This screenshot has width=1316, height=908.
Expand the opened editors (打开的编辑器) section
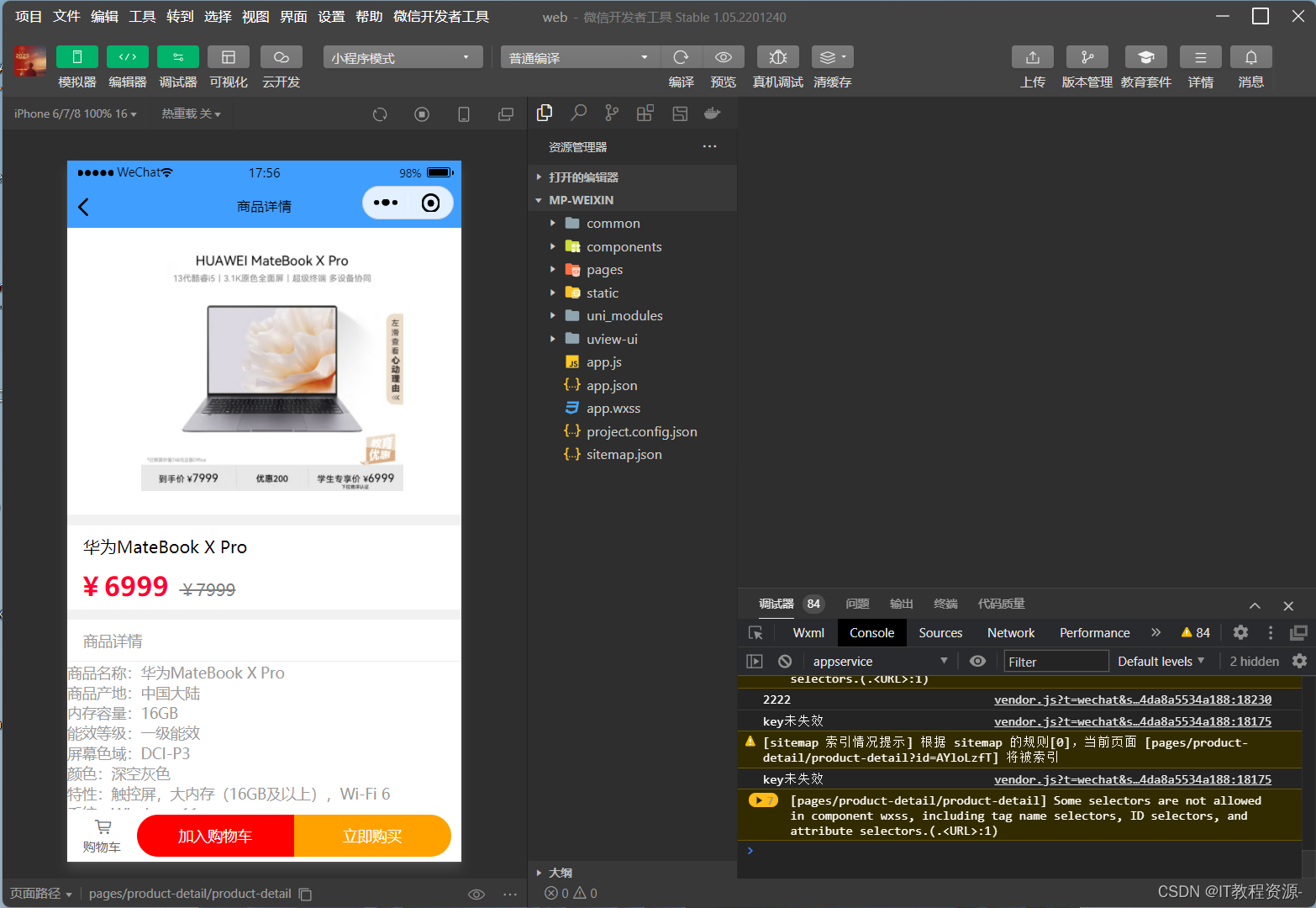(x=634, y=177)
